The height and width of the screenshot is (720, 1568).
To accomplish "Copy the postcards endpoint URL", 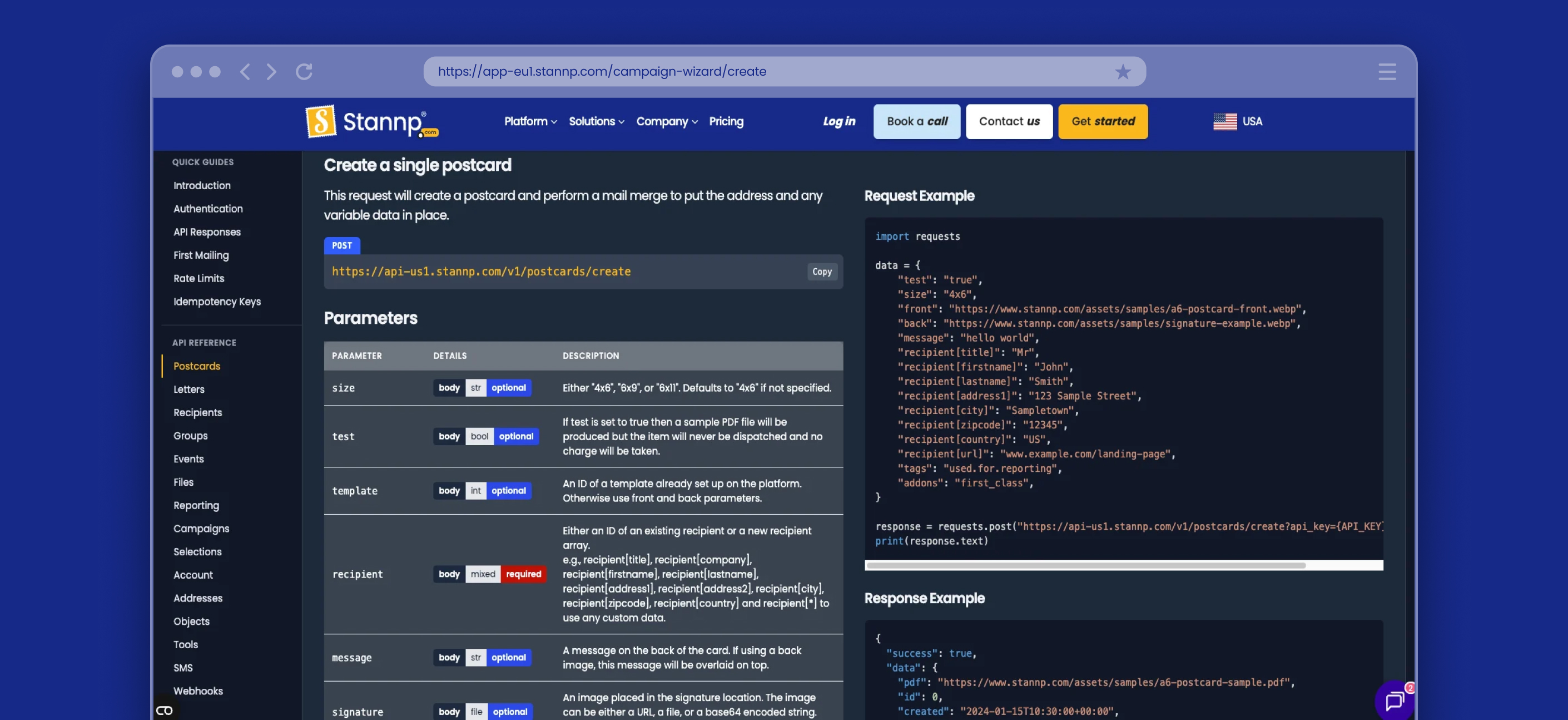I will tap(821, 272).
